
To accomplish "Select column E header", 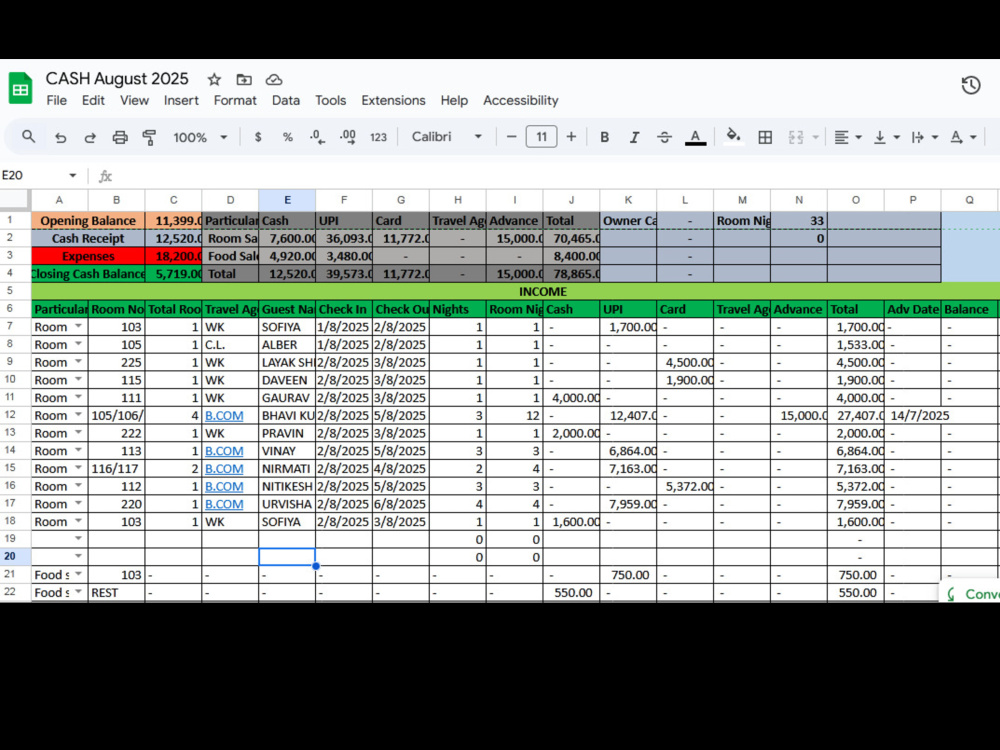I will (287, 200).
